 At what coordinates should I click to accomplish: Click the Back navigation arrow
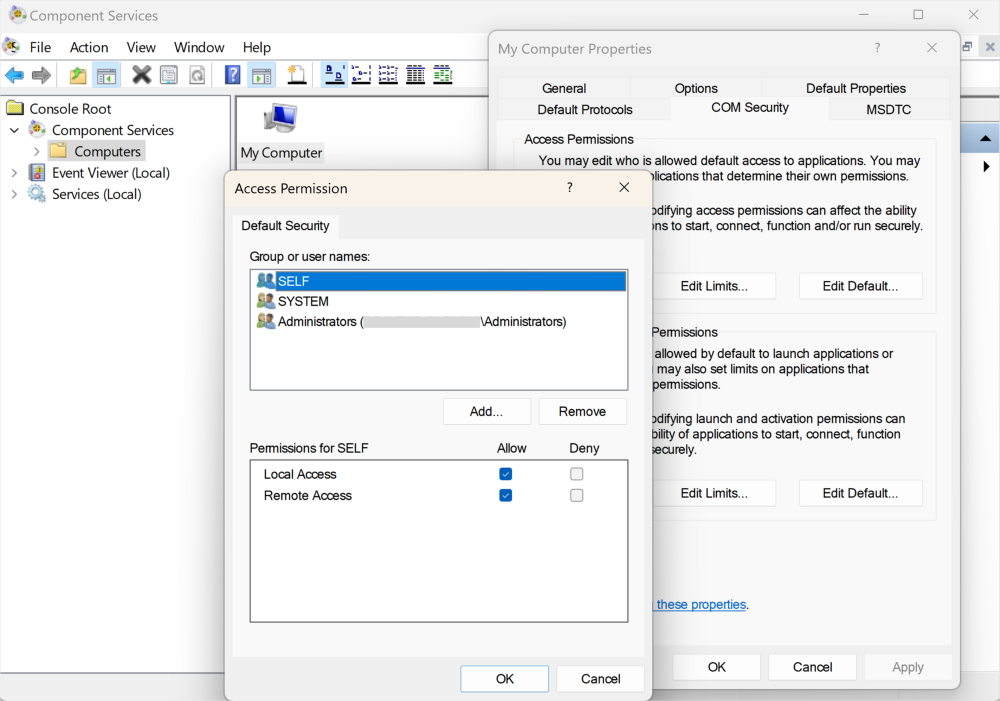click(14, 75)
